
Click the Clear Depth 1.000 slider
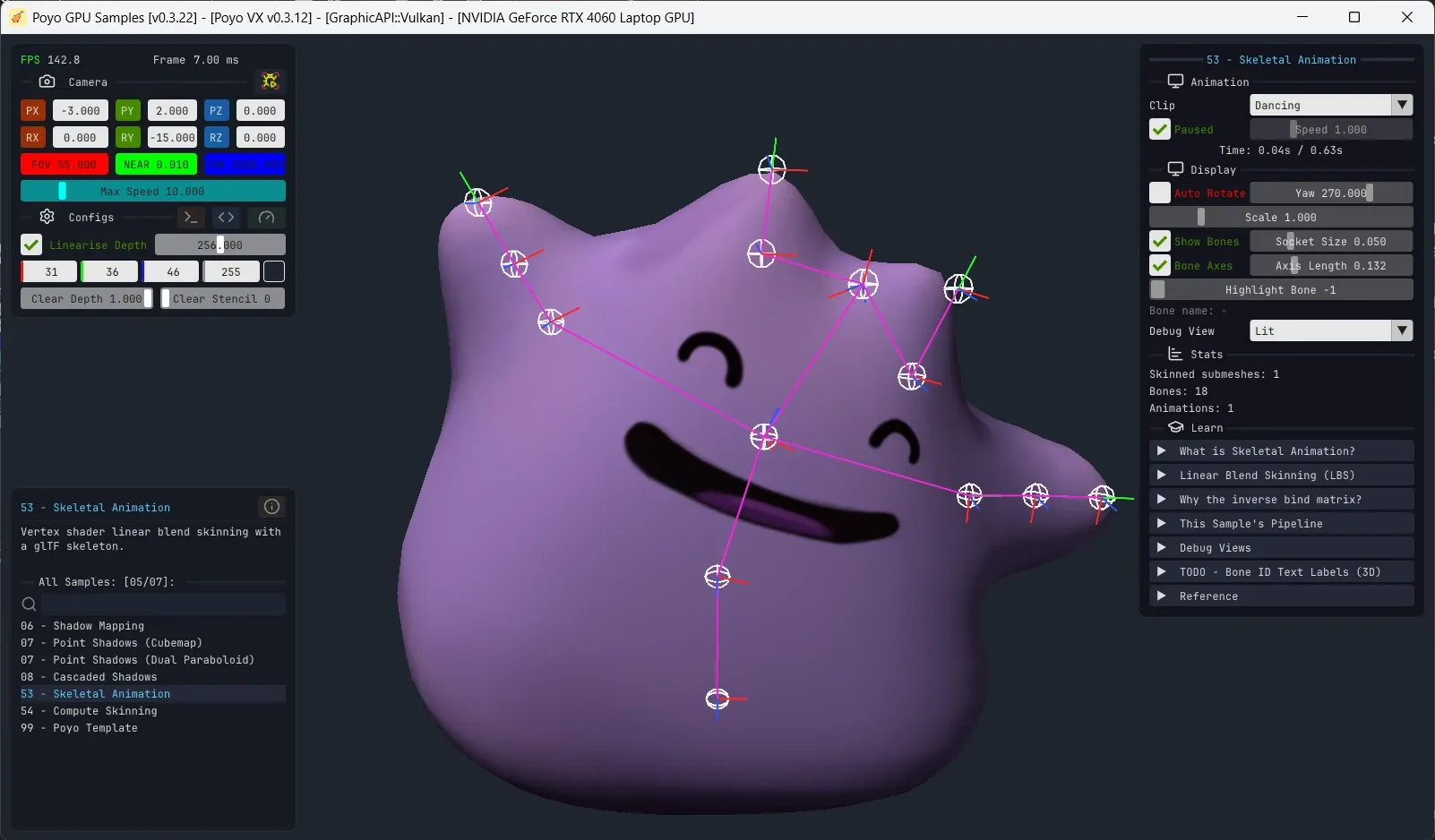[87, 298]
